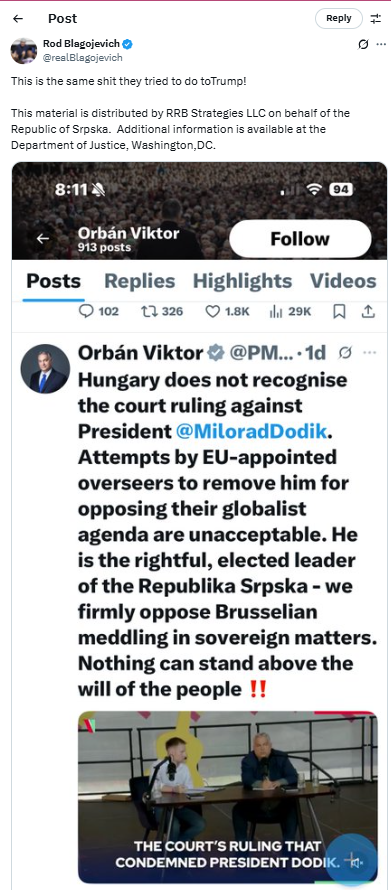Open the Reply button at top
The image size is (391, 890).
339,18
